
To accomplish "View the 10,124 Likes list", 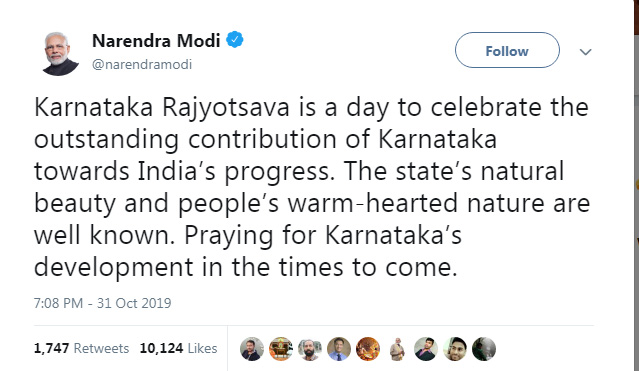I will [178, 349].
